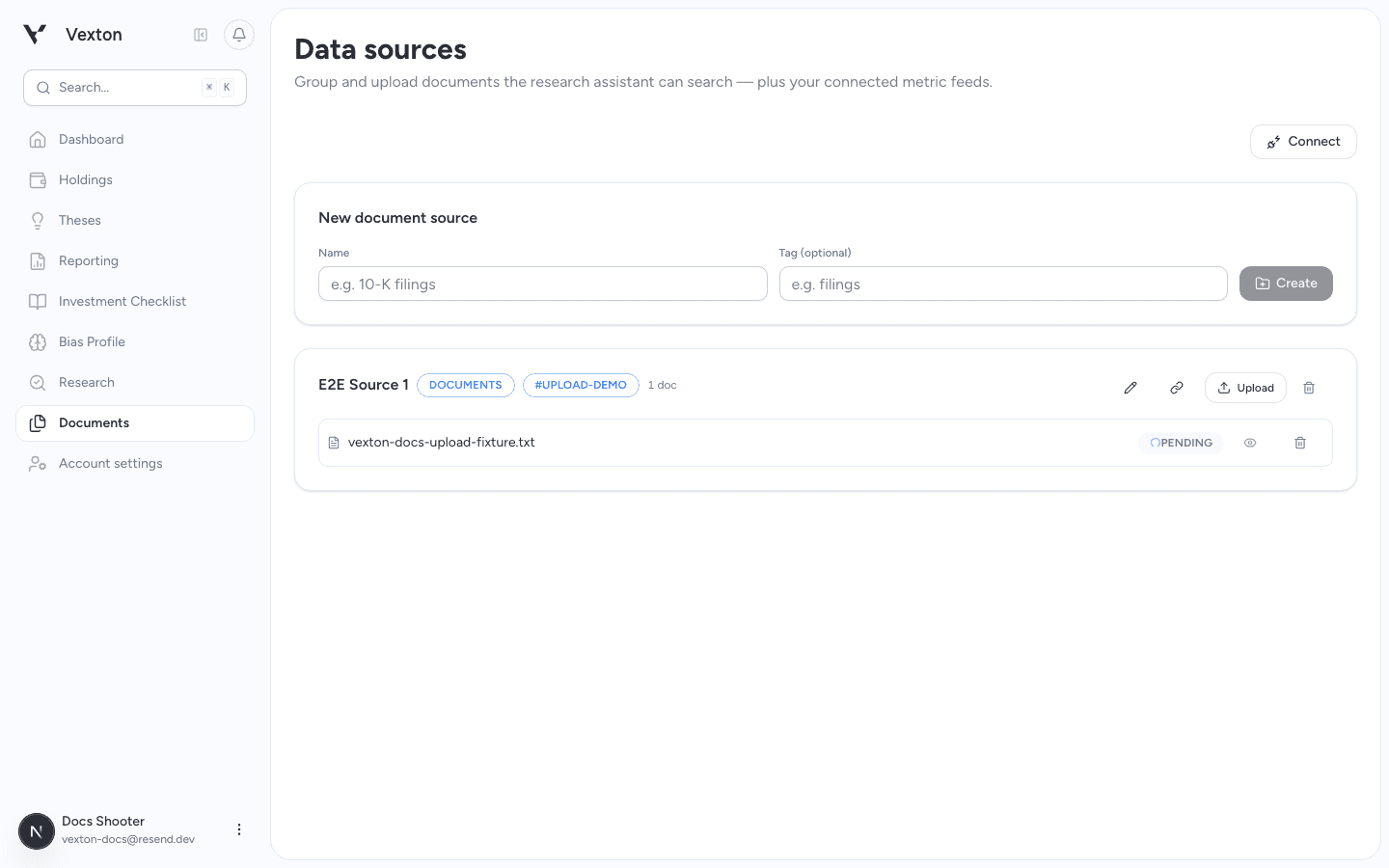
Task: Edit E2E Source 1 with pencil icon
Action: pos(1130,388)
